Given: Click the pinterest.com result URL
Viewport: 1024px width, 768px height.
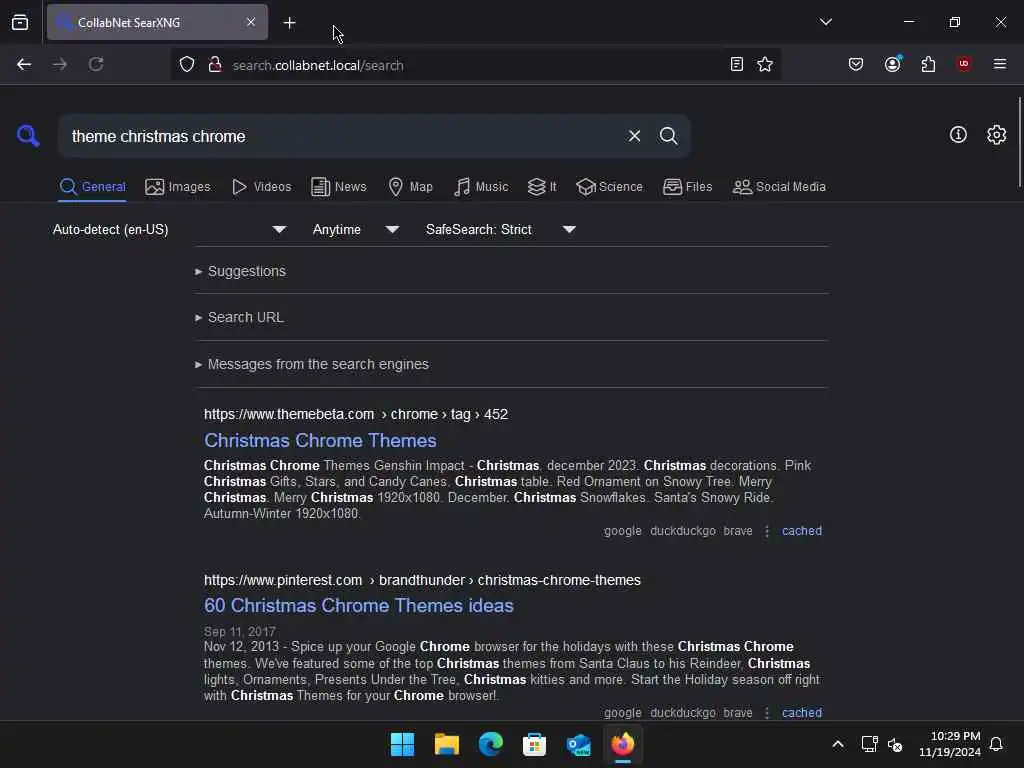Looking at the screenshot, I should pyautogui.click(x=422, y=580).
